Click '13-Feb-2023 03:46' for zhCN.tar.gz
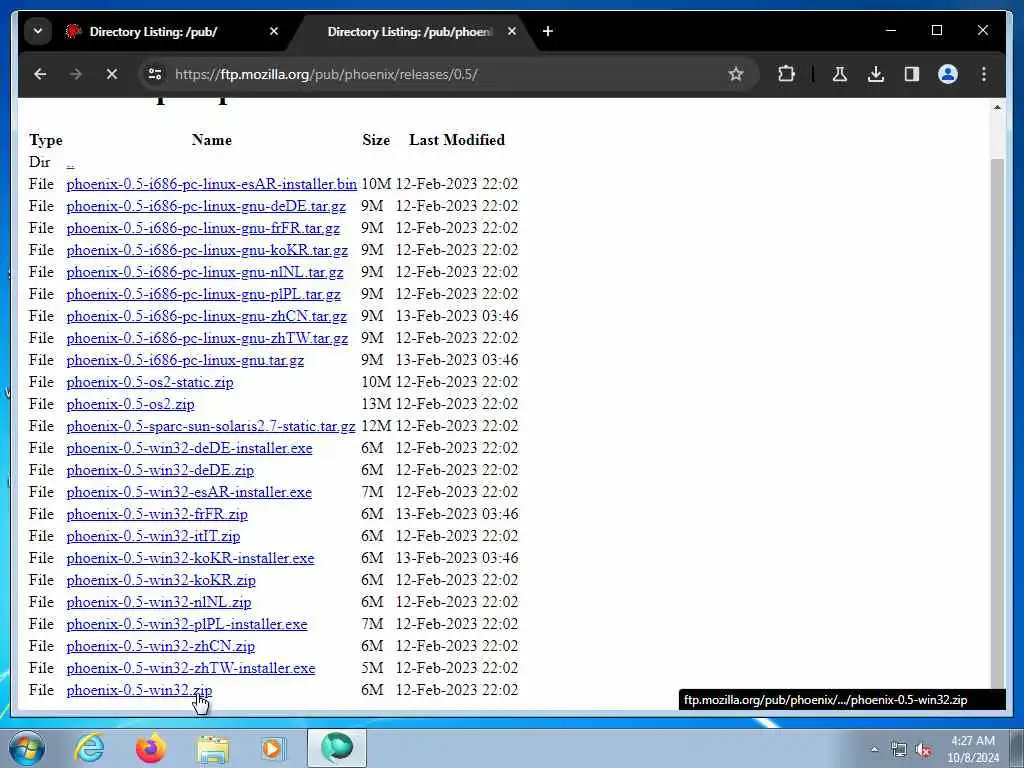This screenshot has width=1024, height=768. pos(456,316)
